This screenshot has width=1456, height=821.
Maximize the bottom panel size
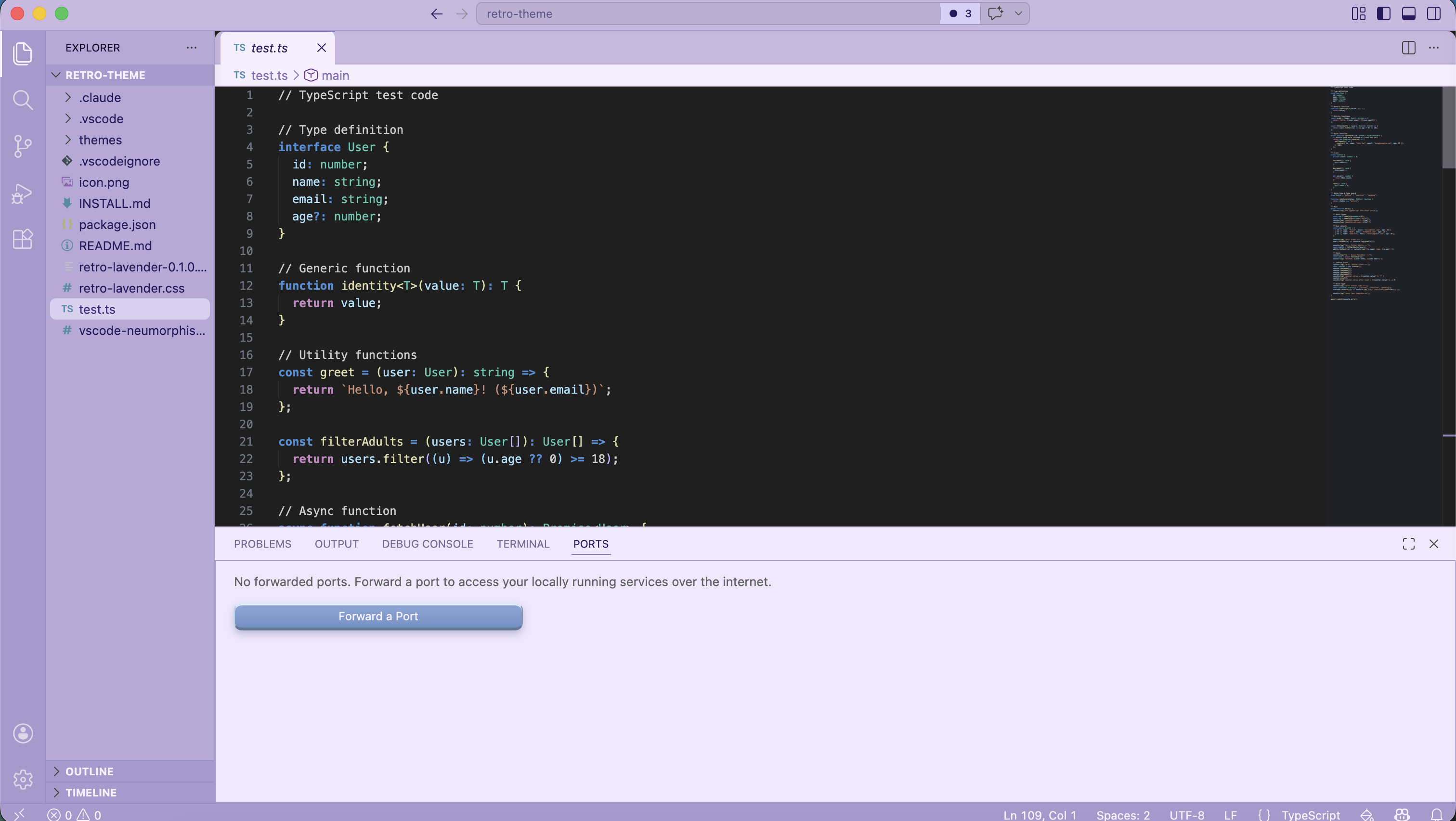pos(1408,544)
